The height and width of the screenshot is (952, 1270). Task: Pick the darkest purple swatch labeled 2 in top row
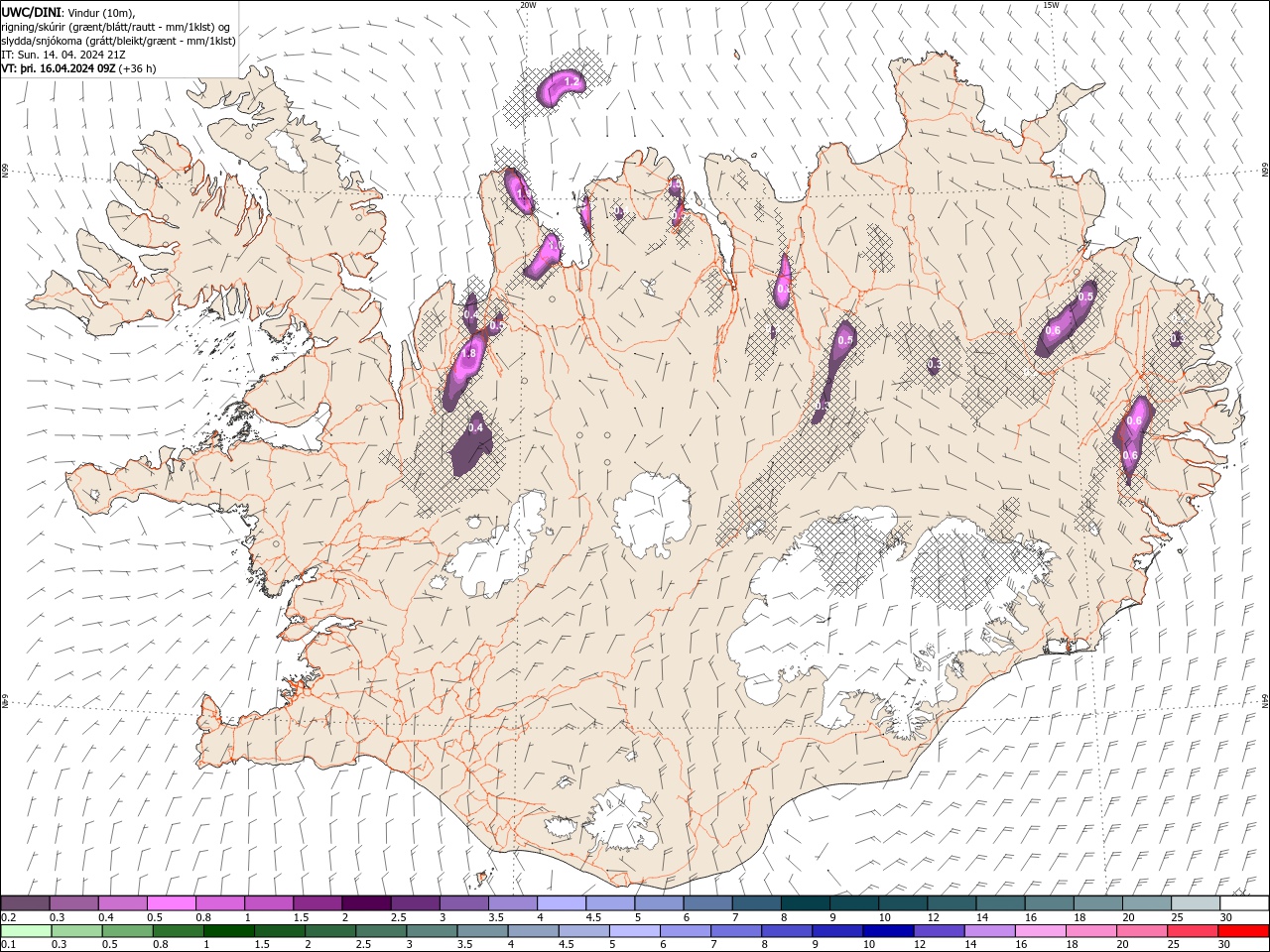click(x=366, y=903)
